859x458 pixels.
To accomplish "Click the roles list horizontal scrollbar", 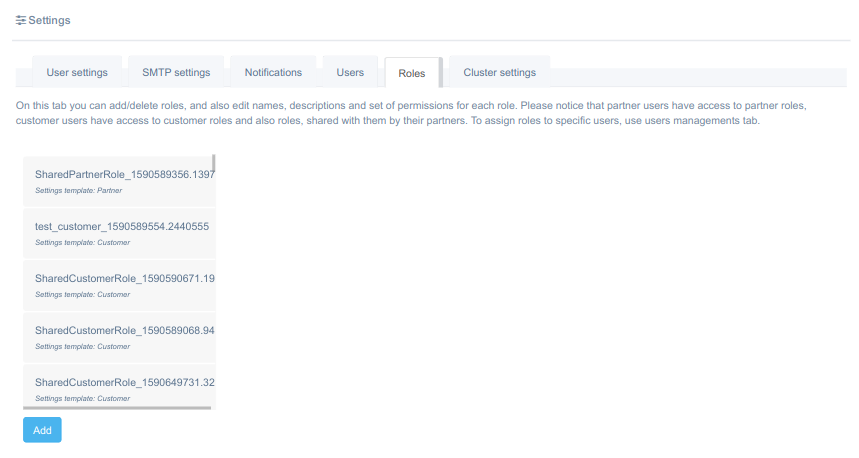I will click(117, 408).
